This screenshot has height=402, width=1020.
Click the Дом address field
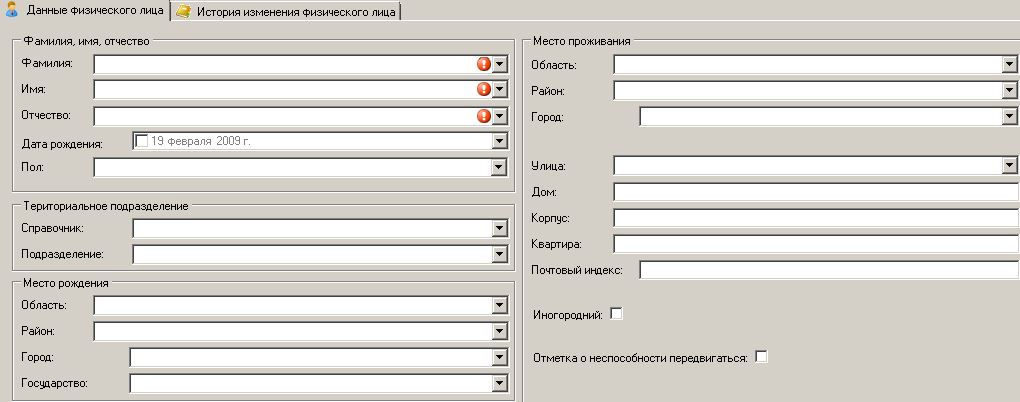click(x=816, y=193)
